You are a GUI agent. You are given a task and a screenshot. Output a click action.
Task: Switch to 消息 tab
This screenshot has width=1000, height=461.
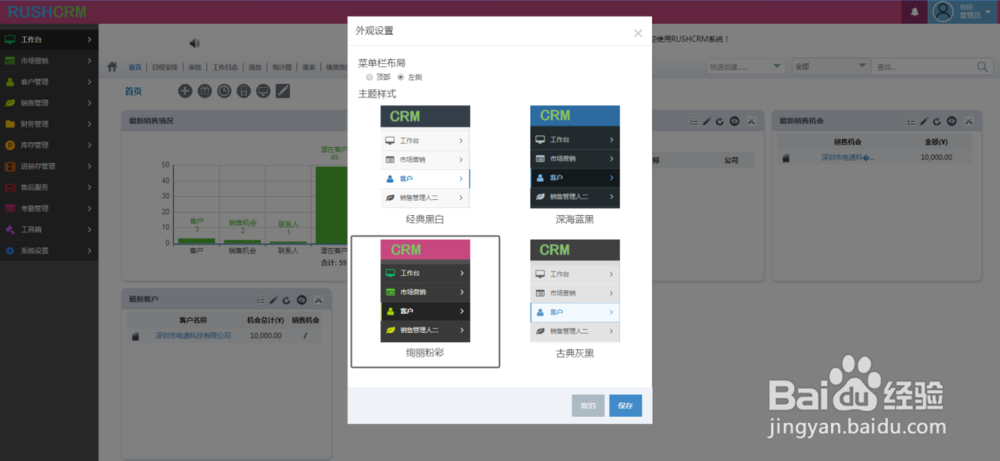pos(254,67)
